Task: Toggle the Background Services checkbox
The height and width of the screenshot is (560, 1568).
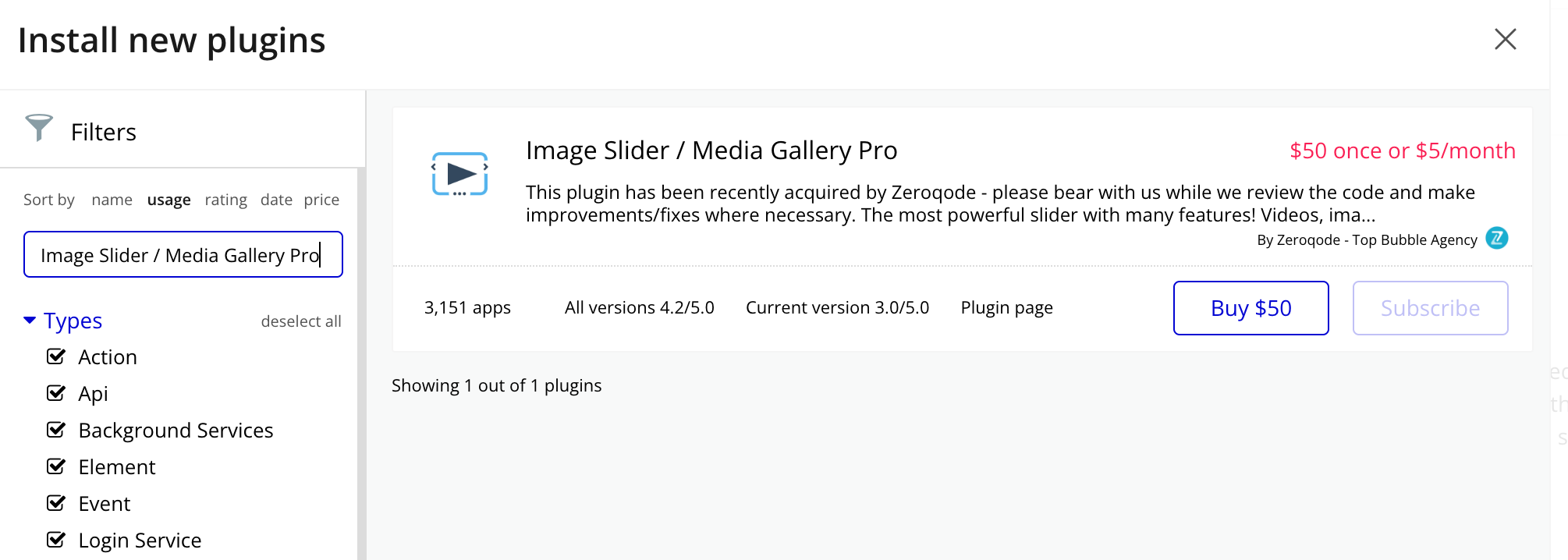Action: point(56,430)
